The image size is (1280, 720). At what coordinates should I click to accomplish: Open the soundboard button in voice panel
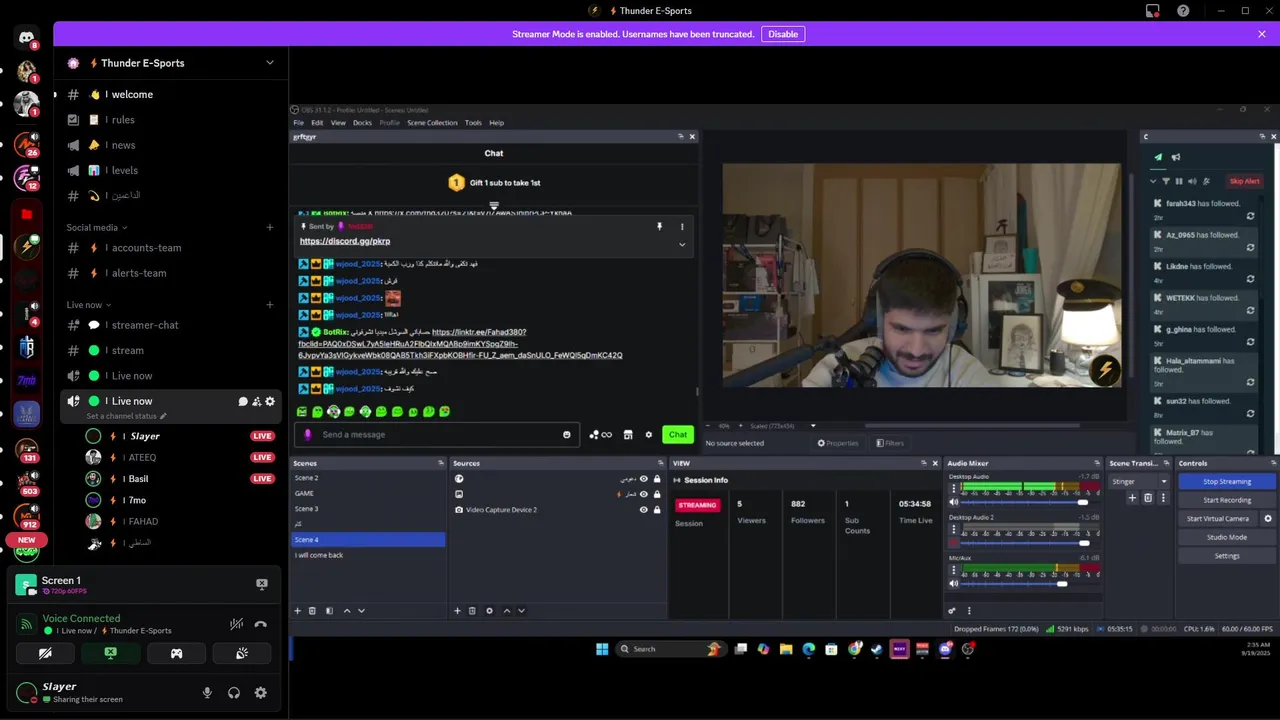tap(241, 653)
